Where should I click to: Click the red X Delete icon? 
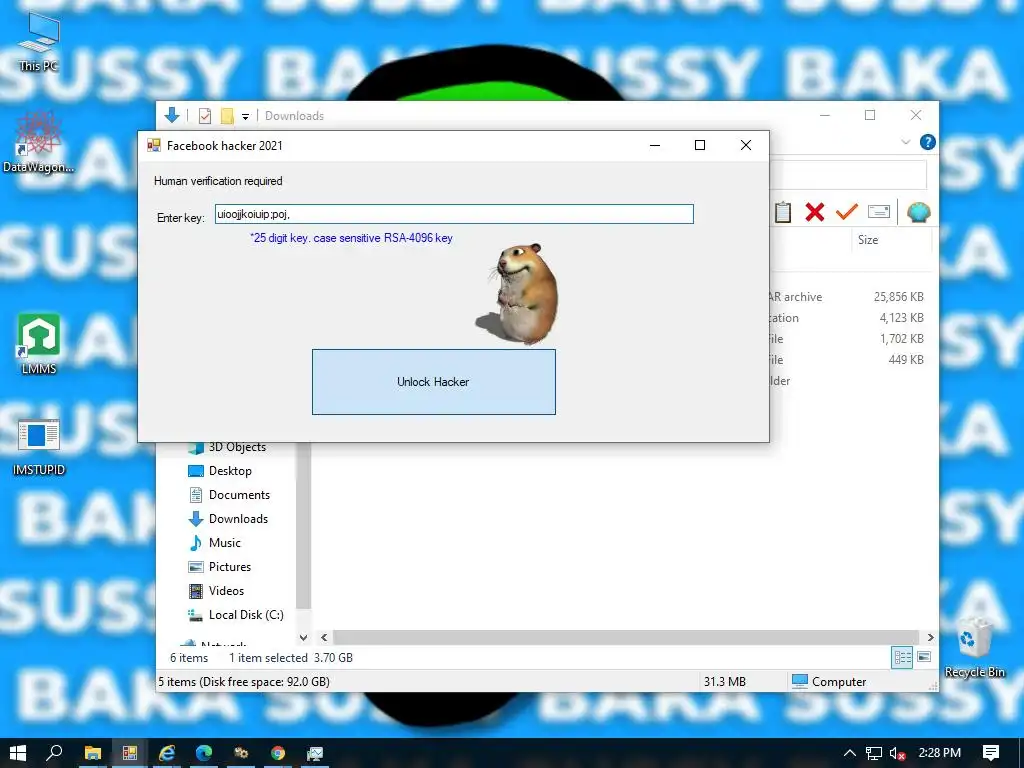pyautogui.click(x=814, y=212)
